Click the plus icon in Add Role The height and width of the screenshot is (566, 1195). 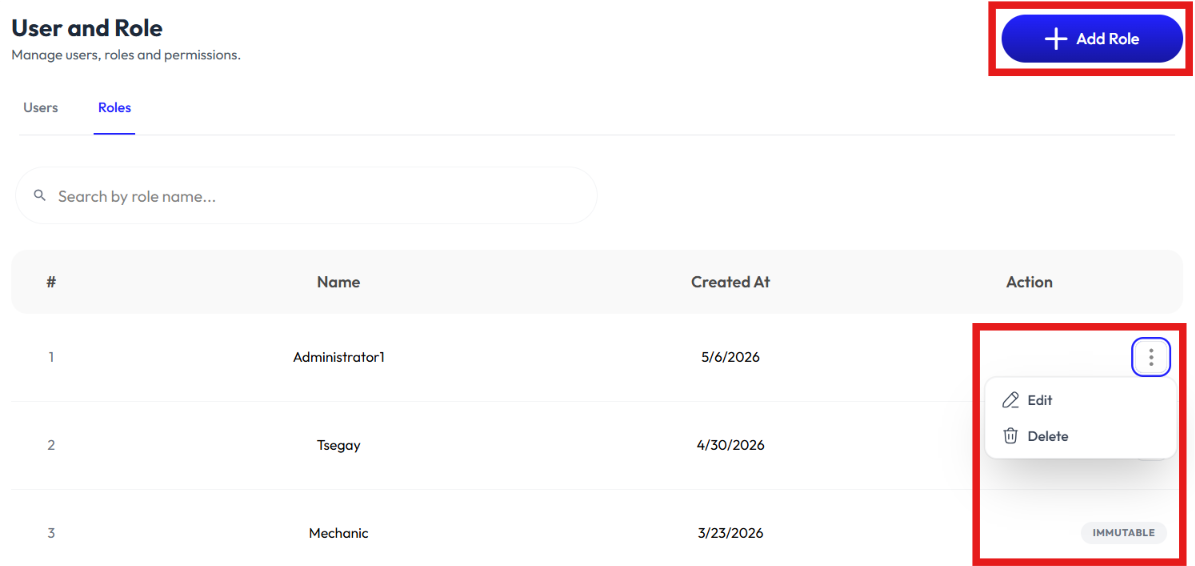1055,39
